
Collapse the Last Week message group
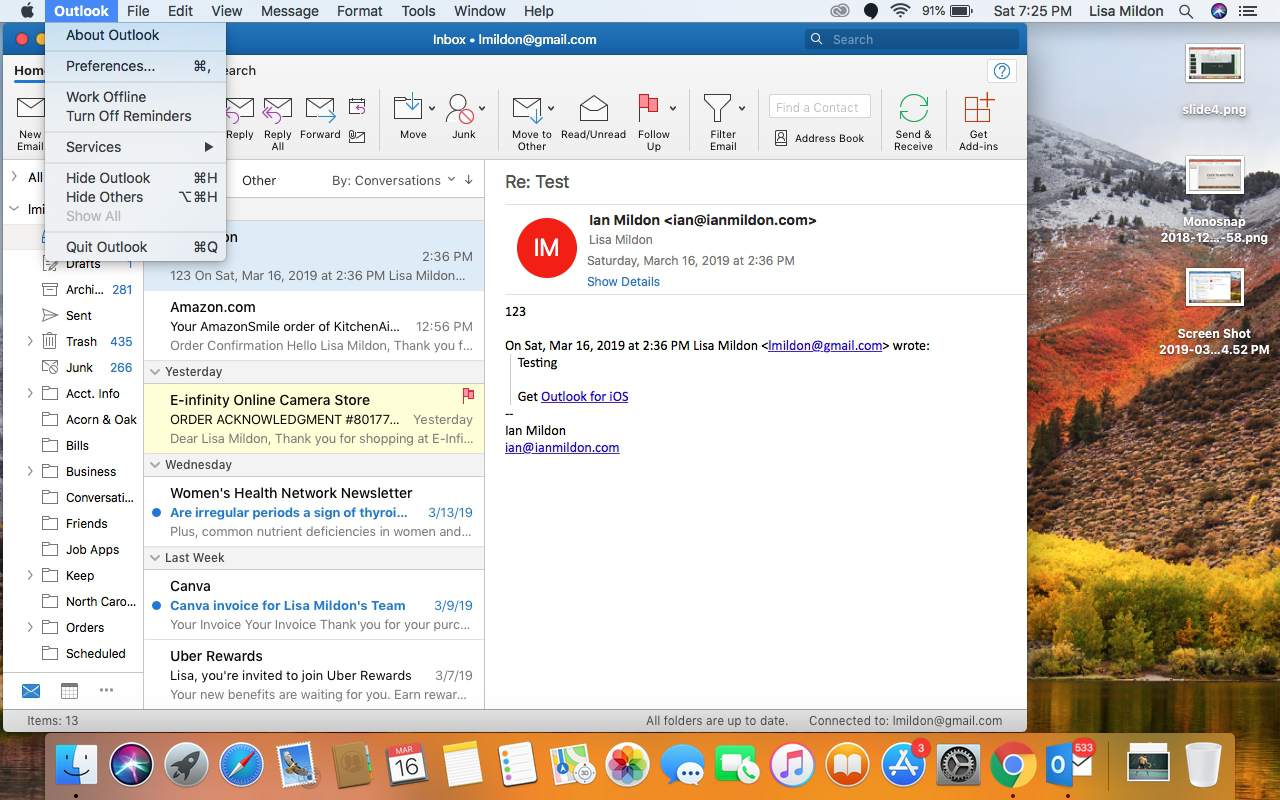156,557
